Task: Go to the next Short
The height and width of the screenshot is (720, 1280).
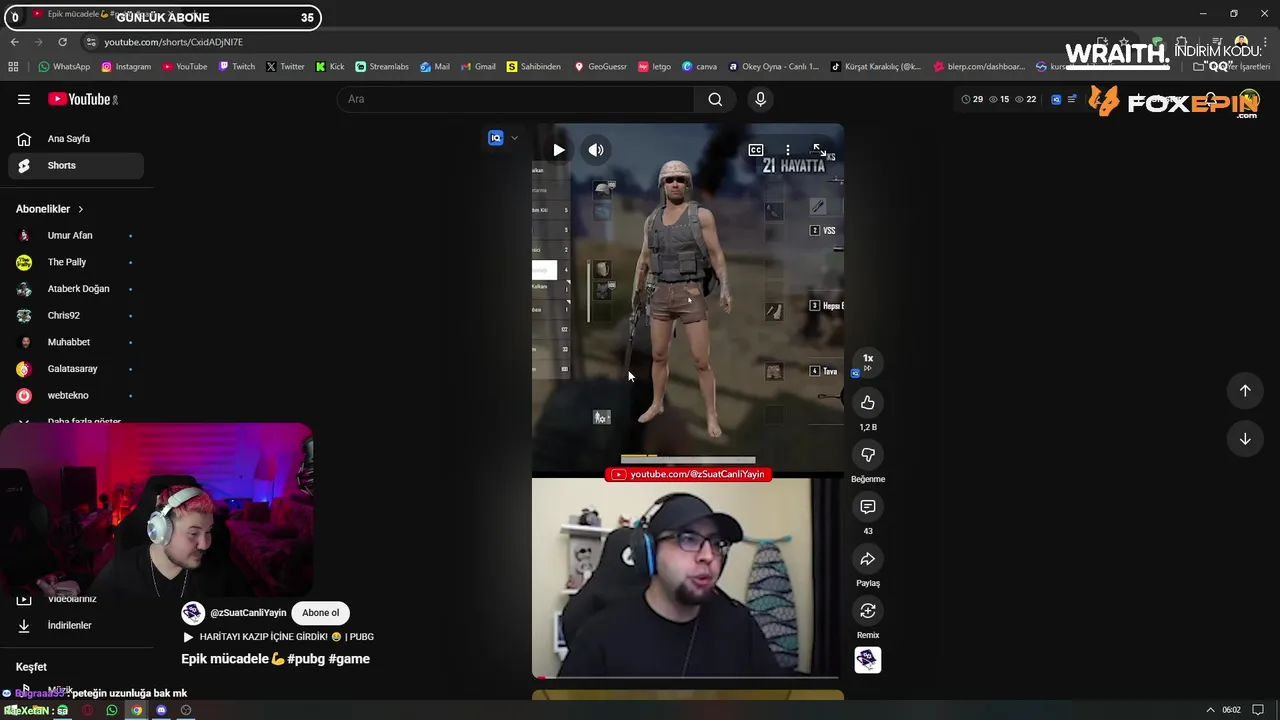Action: (1245, 439)
